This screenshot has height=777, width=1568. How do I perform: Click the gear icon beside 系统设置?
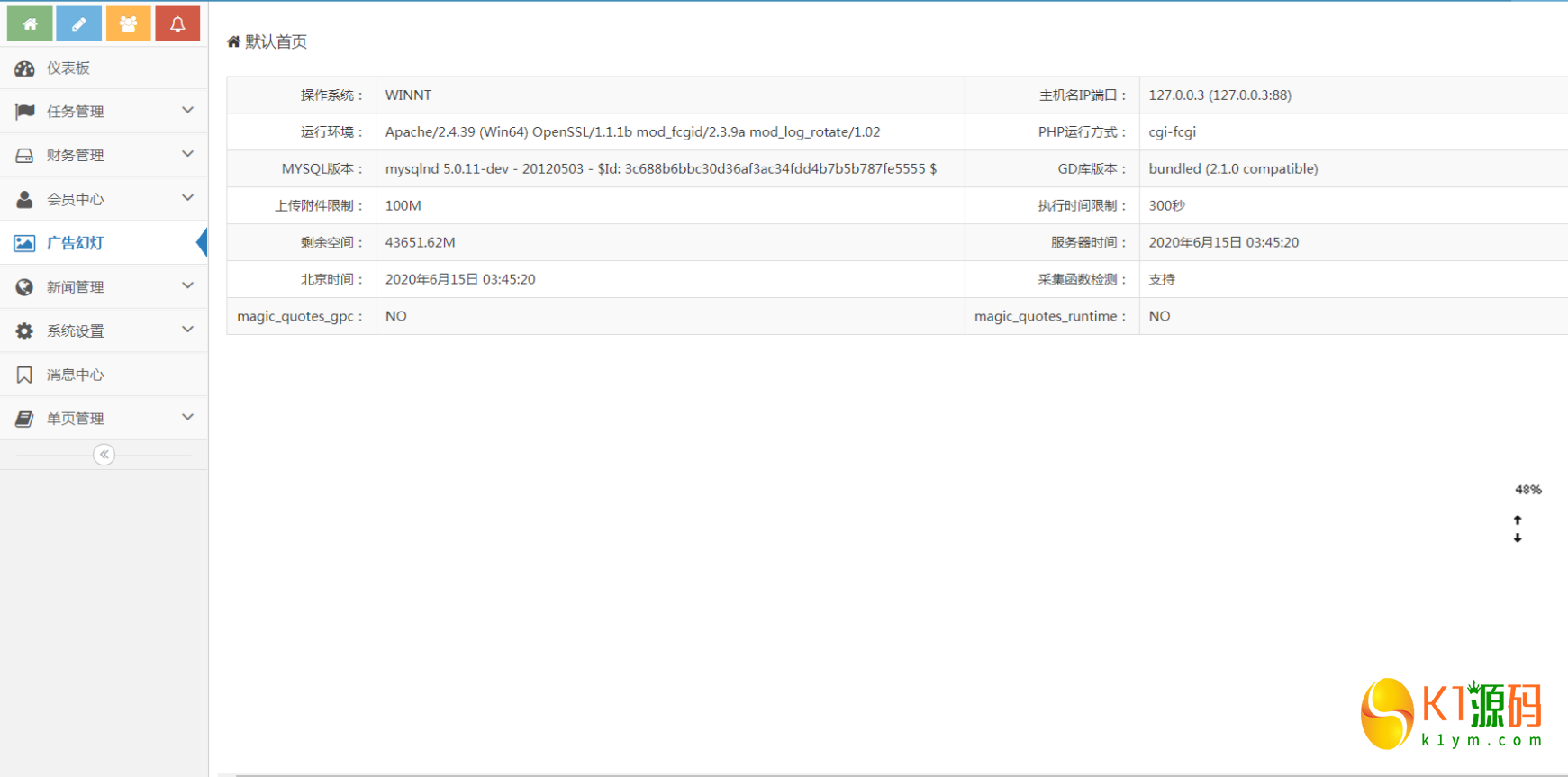(24, 331)
